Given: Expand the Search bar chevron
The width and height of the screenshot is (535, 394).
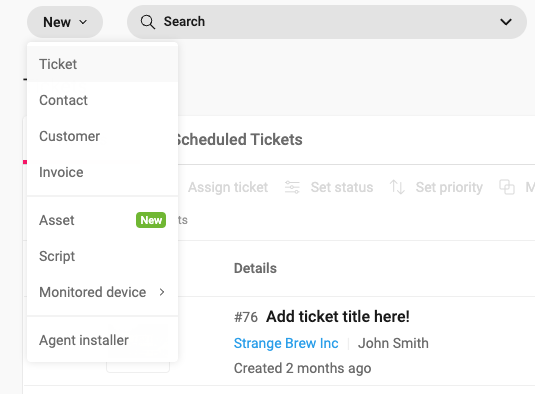Looking at the screenshot, I should [x=506, y=22].
